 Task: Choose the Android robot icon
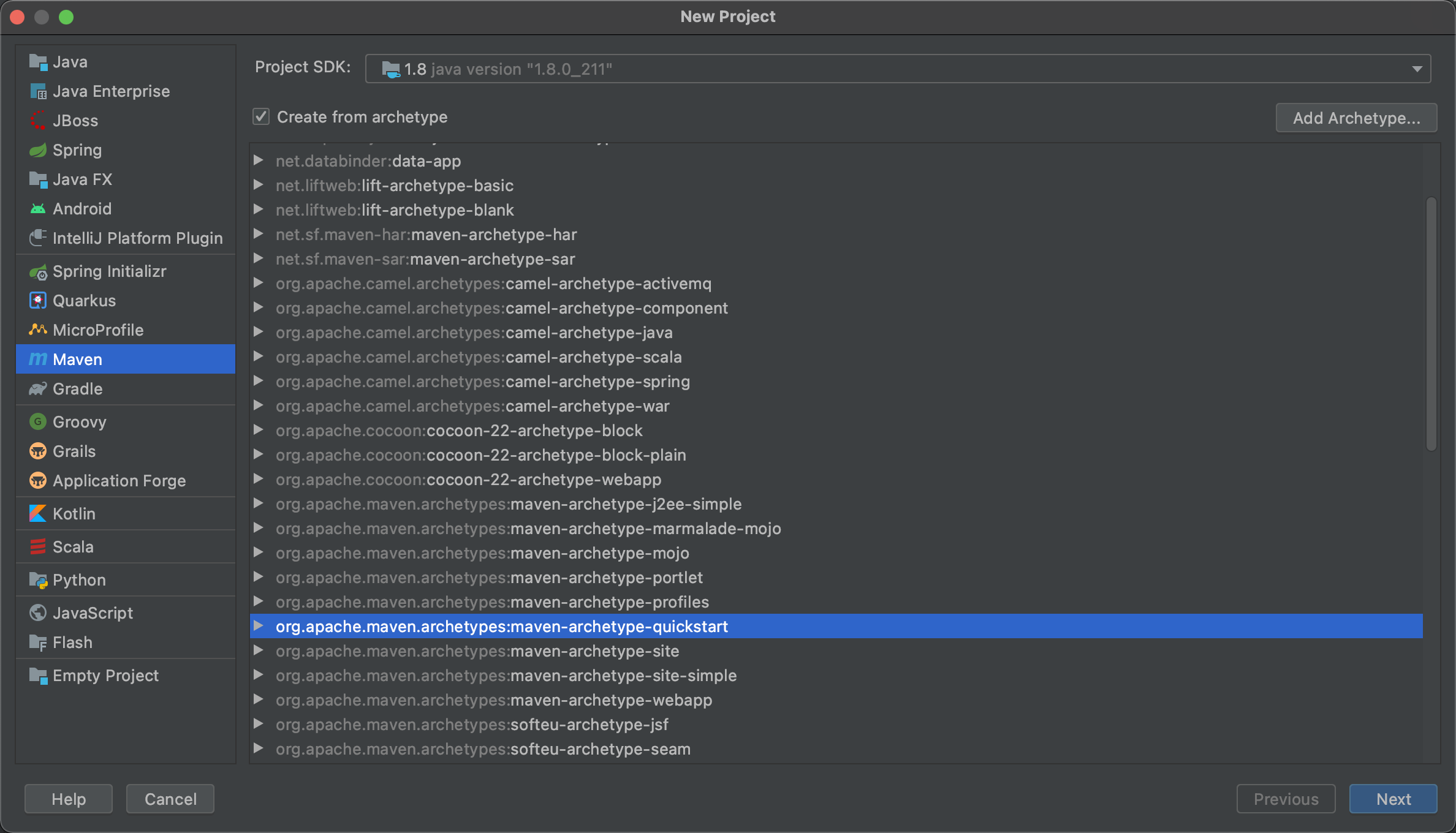pyautogui.click(x=38, y=209)
